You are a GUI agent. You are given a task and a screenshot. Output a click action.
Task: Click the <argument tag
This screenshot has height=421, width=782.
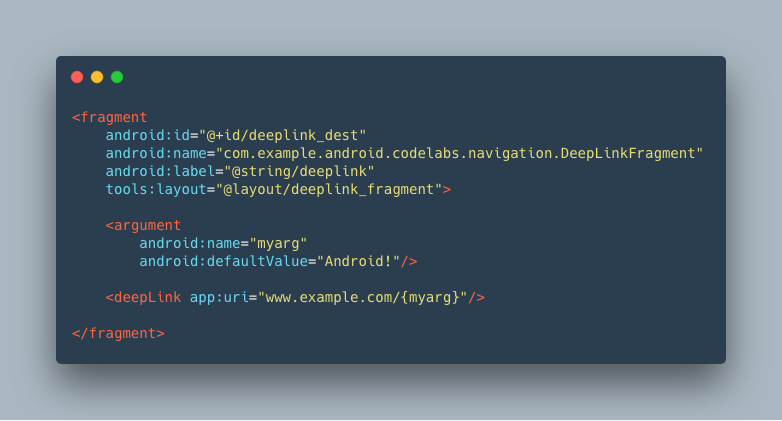143,225
